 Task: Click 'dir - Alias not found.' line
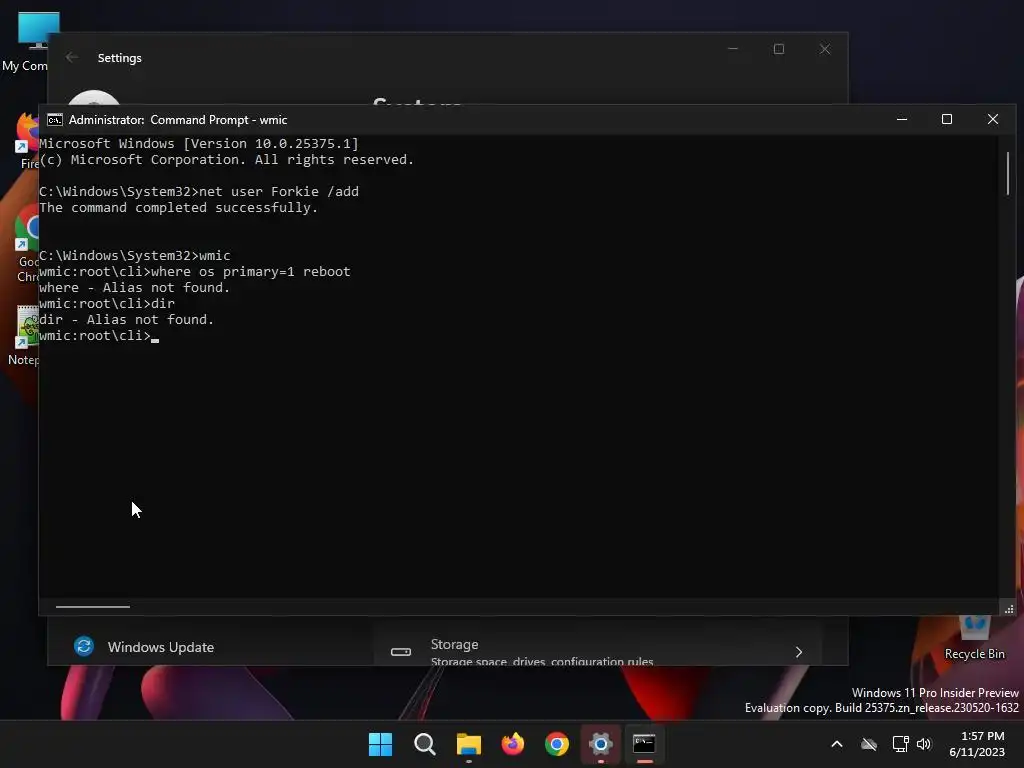(x=127, y=319)
